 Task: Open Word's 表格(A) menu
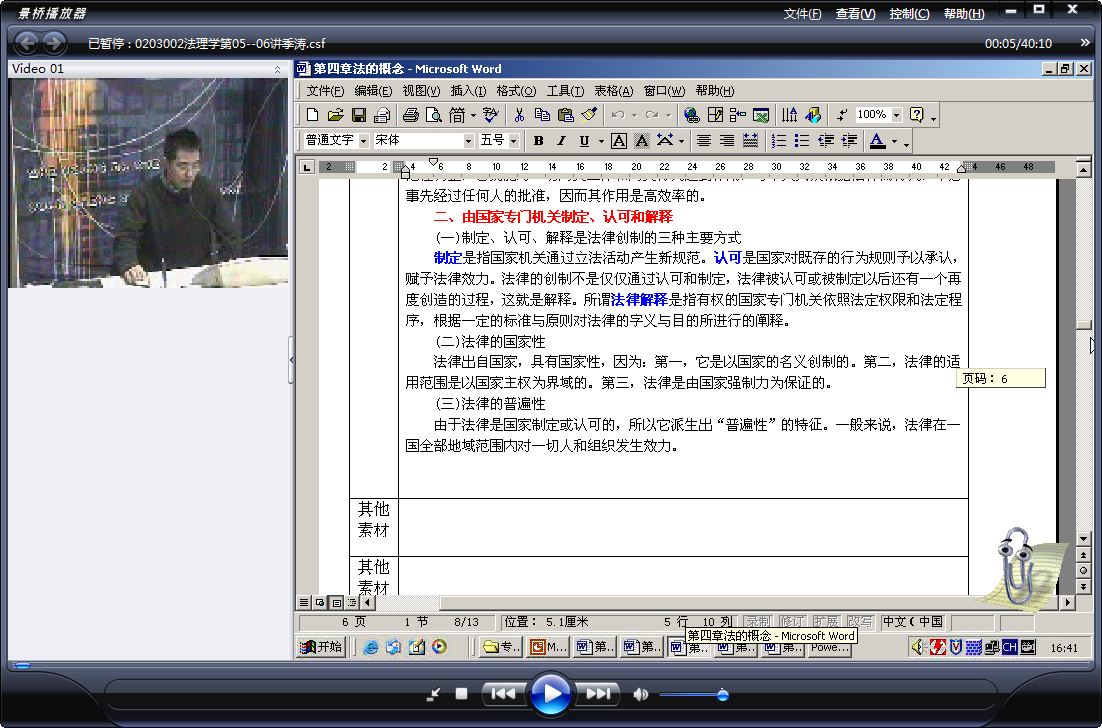coord(614,91)
